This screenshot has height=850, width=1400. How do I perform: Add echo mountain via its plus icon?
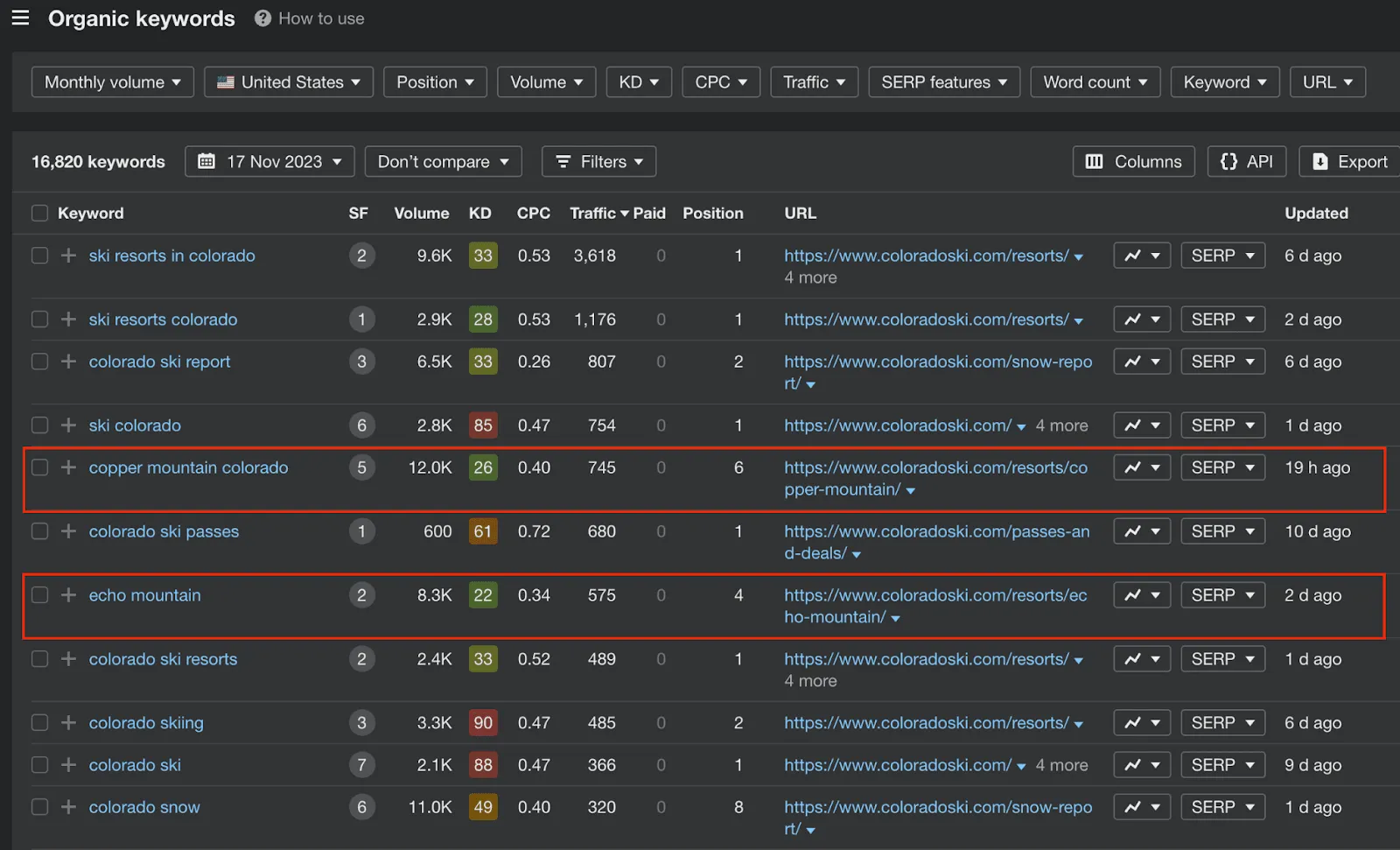click(x=67, y=594)
